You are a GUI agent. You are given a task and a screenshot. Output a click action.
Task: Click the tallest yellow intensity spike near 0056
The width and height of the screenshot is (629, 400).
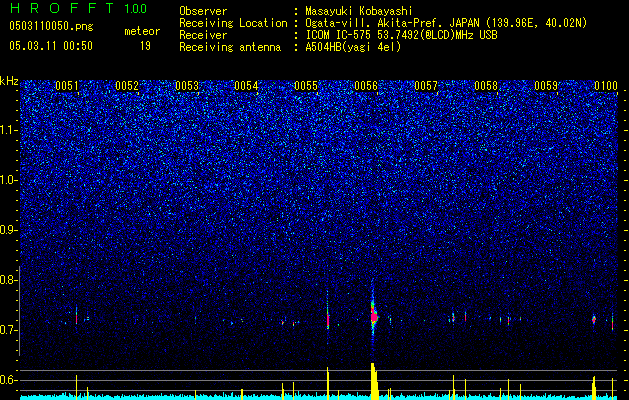374,380
